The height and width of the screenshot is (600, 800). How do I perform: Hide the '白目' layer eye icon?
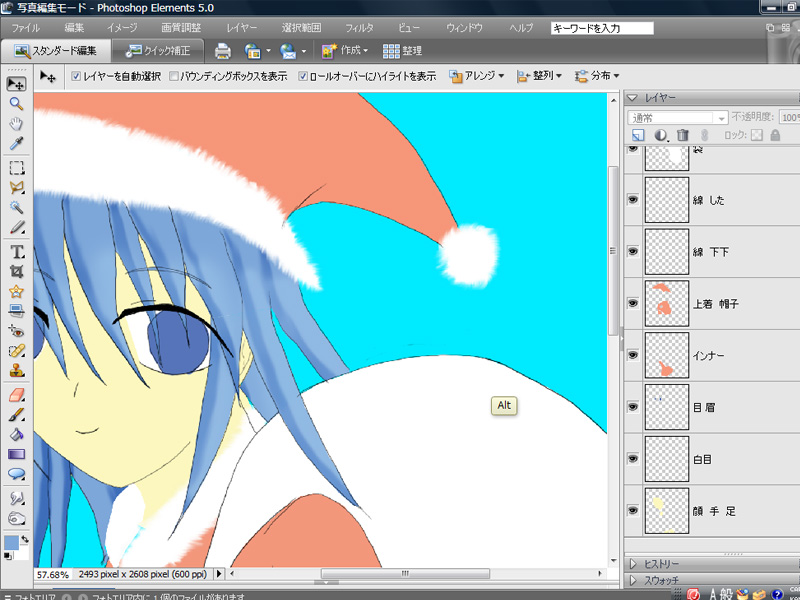click(x=633, y=459)
